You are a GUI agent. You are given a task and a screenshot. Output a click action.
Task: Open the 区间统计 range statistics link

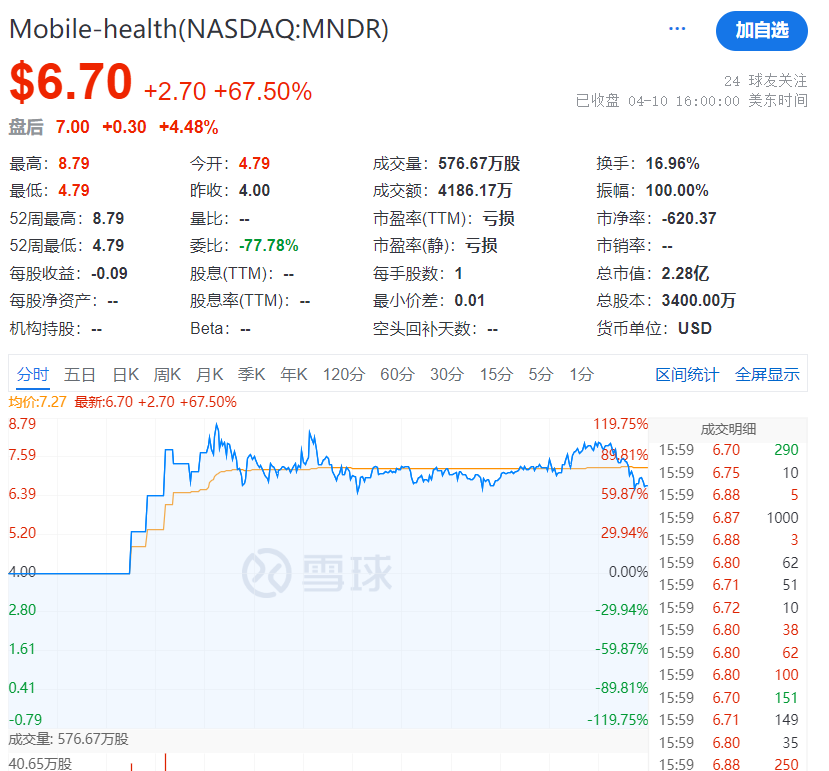pyautogui.click(x=687, y=374)
